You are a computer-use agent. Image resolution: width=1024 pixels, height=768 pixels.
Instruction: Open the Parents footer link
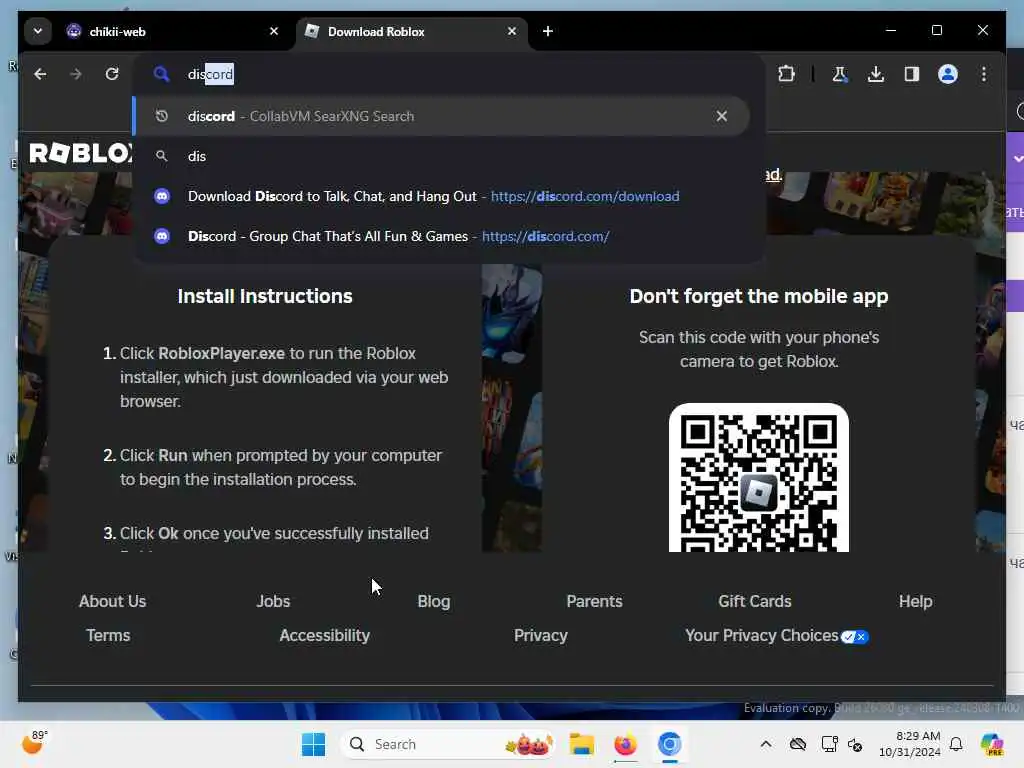point(594,601)
